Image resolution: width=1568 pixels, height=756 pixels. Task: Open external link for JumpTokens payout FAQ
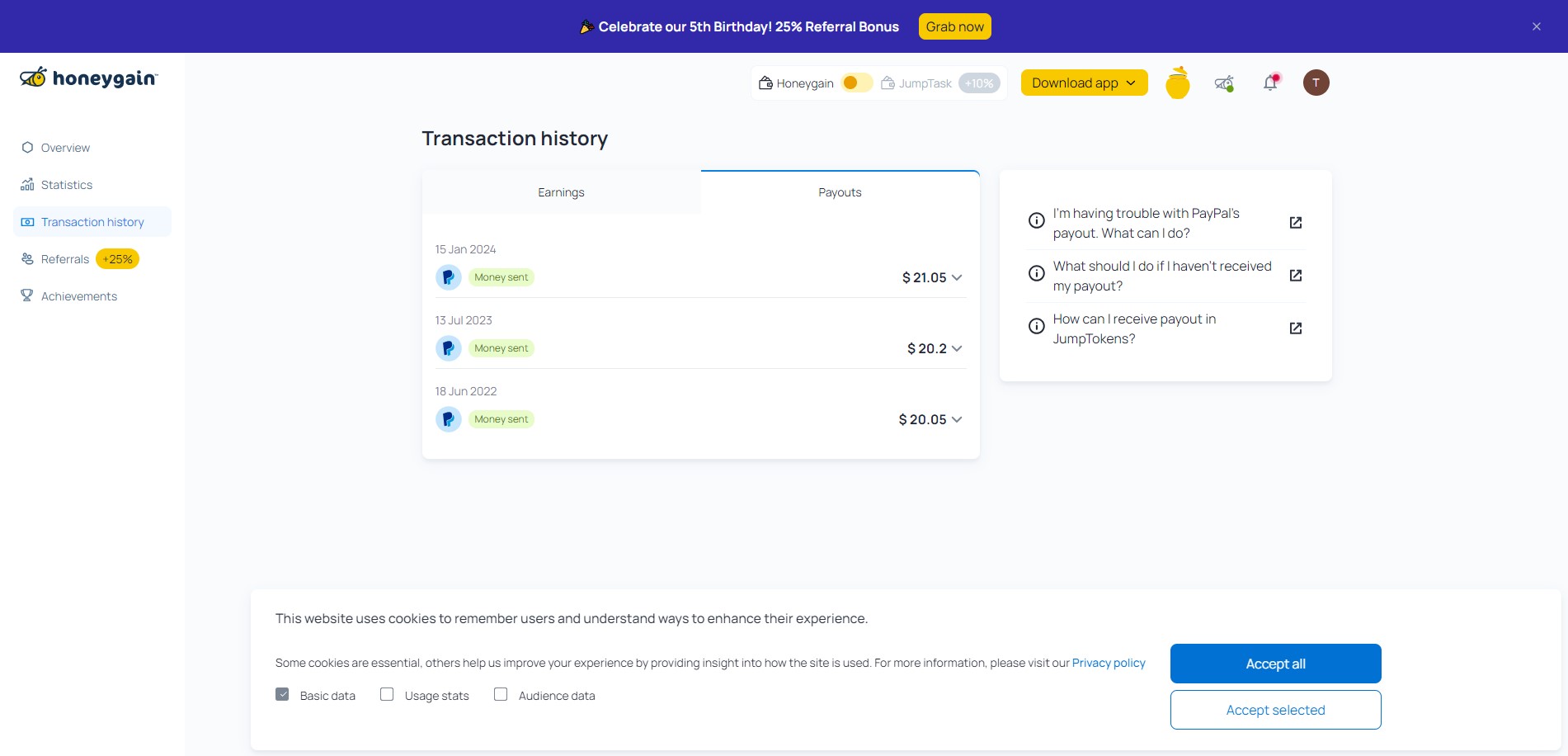point(1295,328)
